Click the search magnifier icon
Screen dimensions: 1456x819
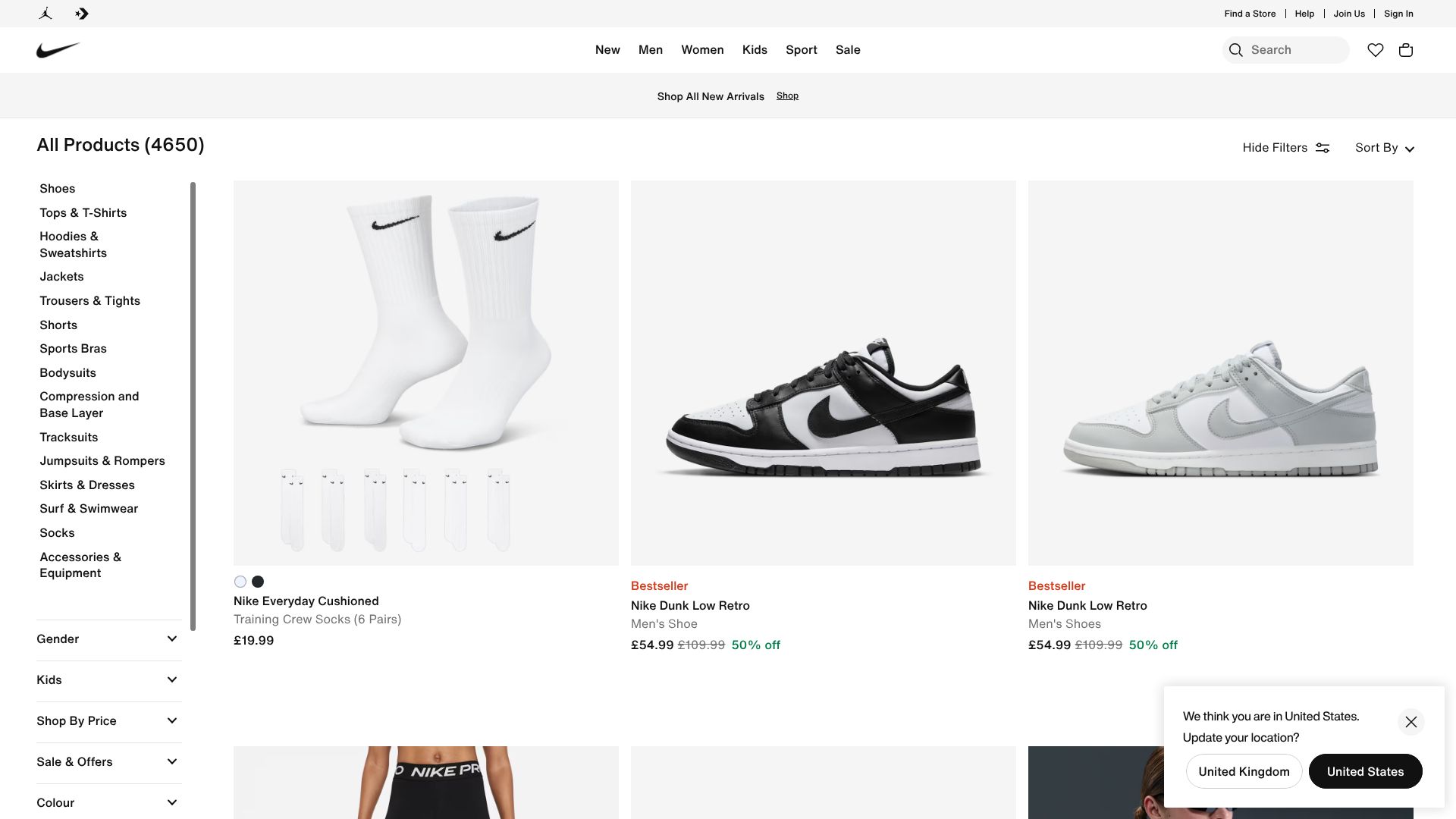[x=1236, y=50]
